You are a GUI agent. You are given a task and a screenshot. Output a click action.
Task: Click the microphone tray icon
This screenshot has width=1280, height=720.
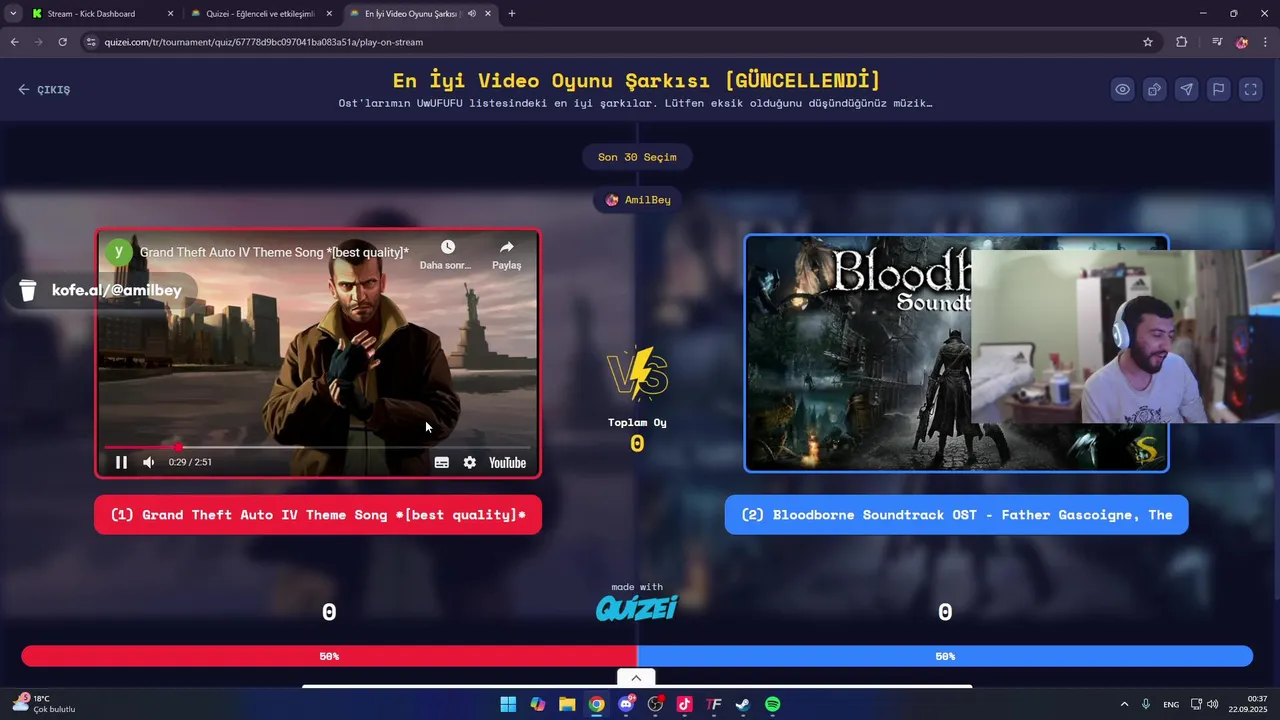(1146, 704)
